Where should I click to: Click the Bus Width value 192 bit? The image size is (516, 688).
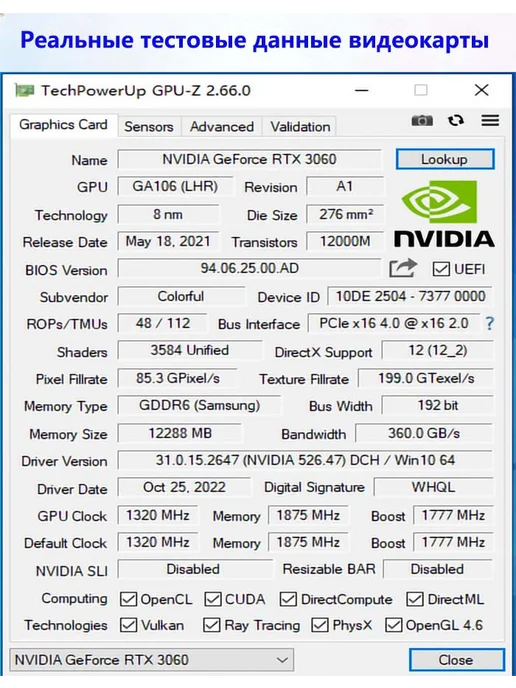[x=437, y=405]
